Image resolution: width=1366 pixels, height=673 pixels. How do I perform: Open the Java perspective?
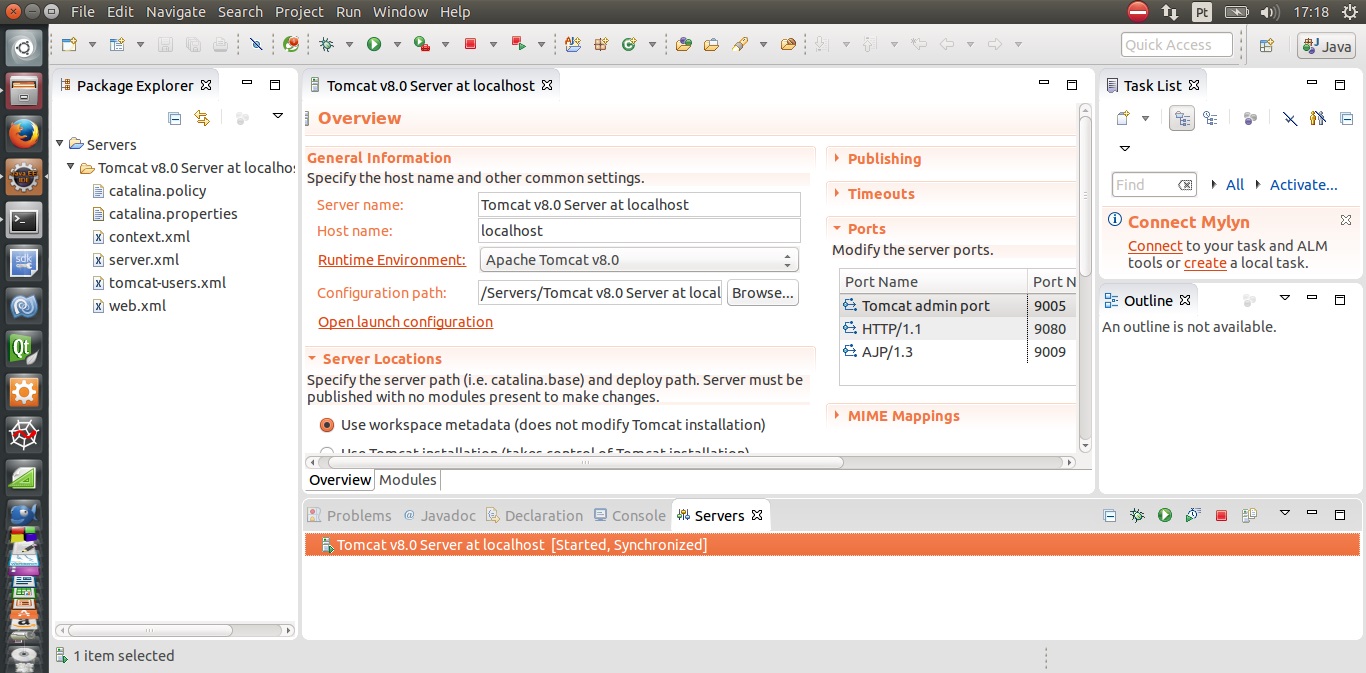tap(1325, 45)
